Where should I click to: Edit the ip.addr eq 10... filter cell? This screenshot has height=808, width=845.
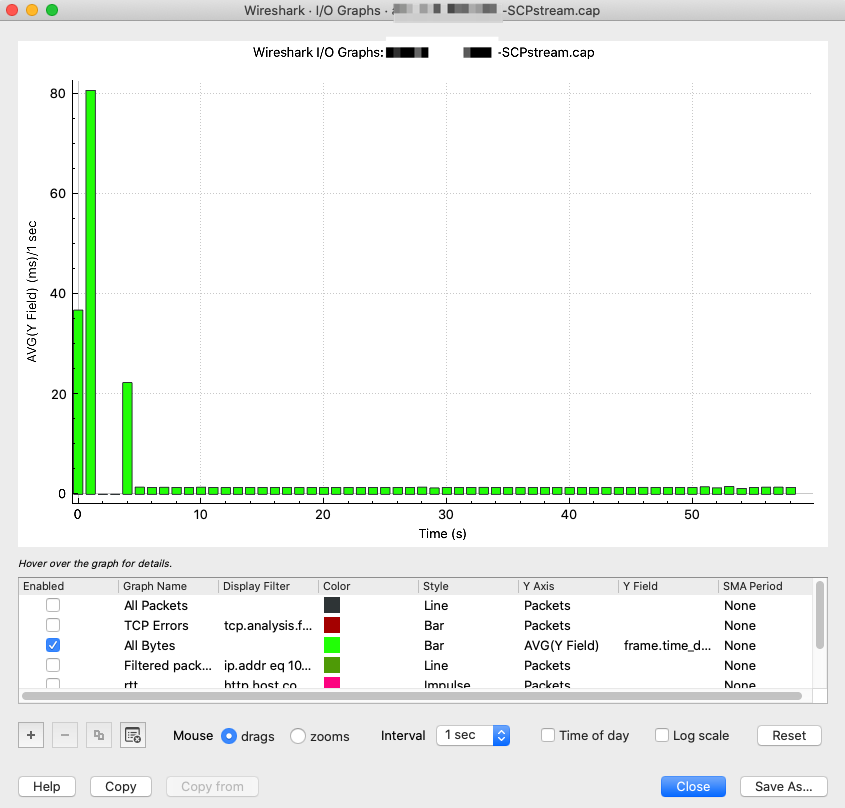(x=267, y=665)
